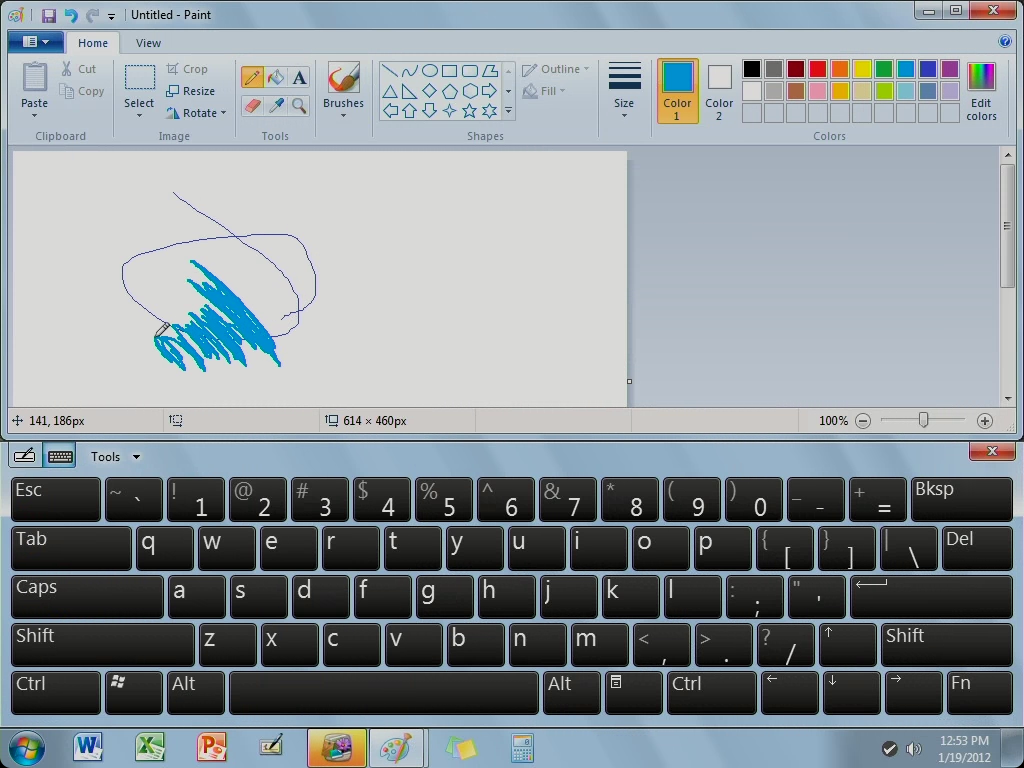Select the Pencil tool
The height and width of the screenshot is (768, 1024).
click(x=252, y=78)
